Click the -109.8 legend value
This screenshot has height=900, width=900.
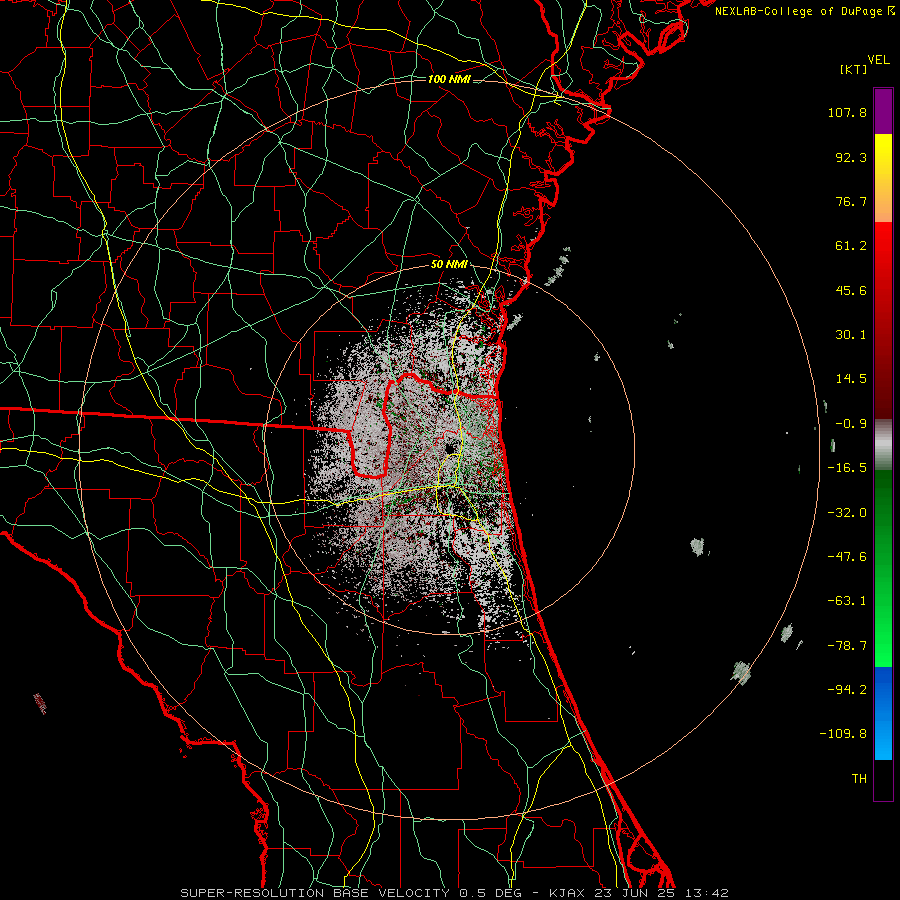tap(843, 734)
